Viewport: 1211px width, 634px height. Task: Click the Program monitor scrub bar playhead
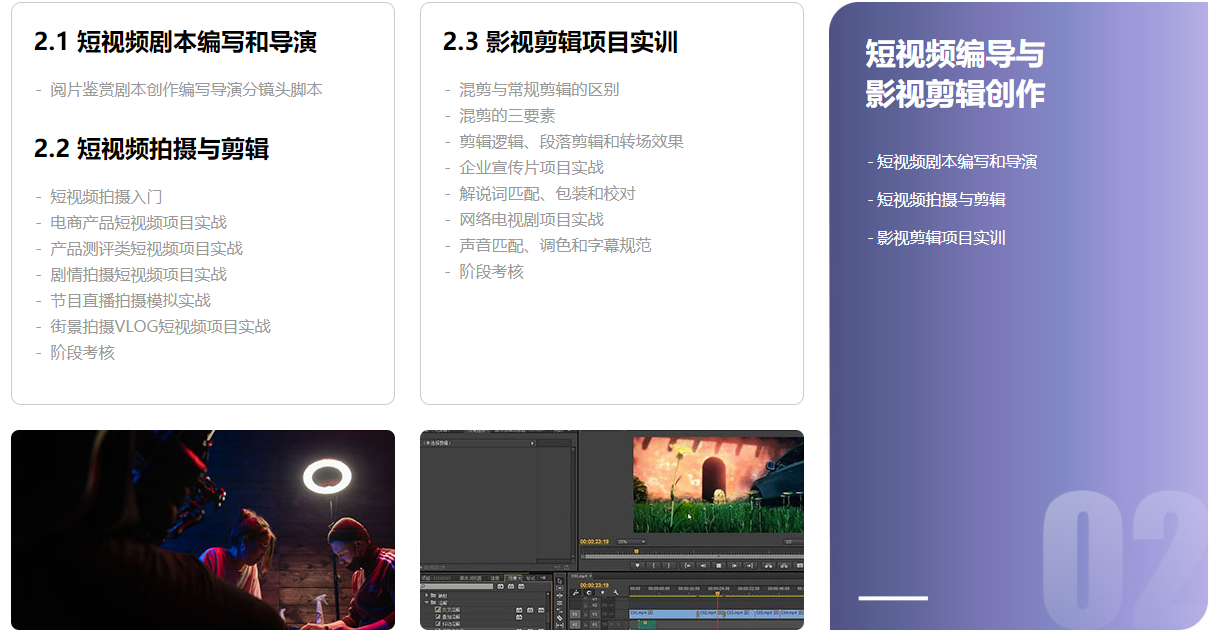point(636,551)
